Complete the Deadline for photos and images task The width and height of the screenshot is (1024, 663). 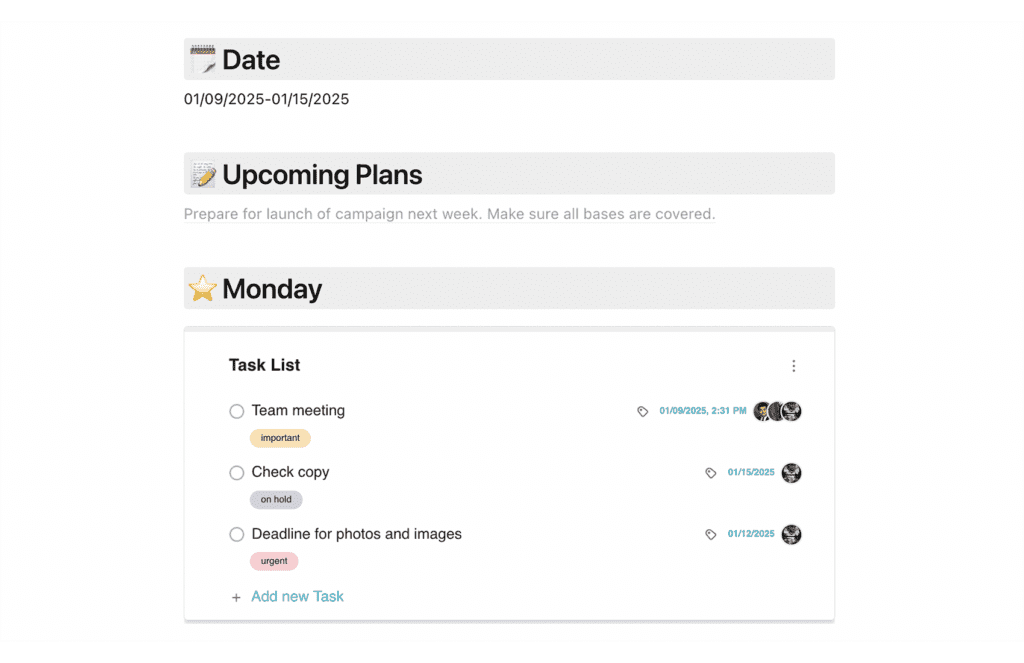click(x=236, y=534)
